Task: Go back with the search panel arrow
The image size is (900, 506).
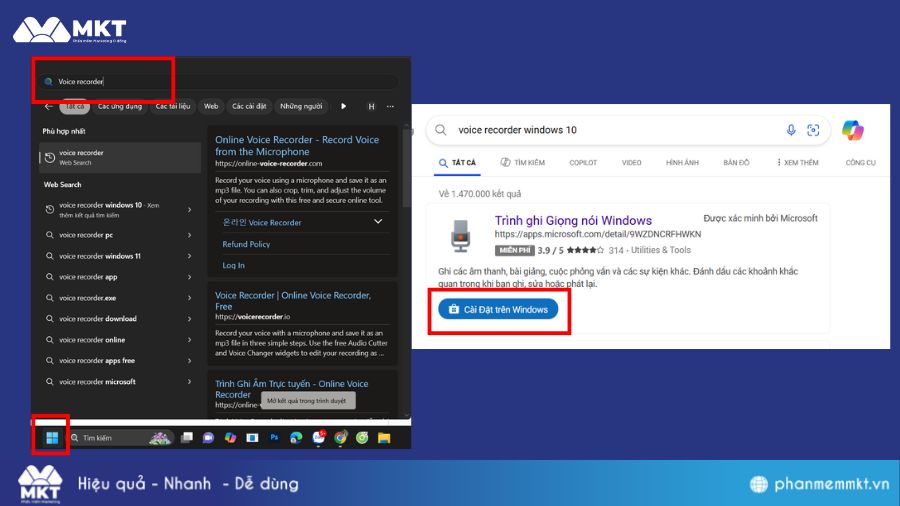Action: (49, 107)
